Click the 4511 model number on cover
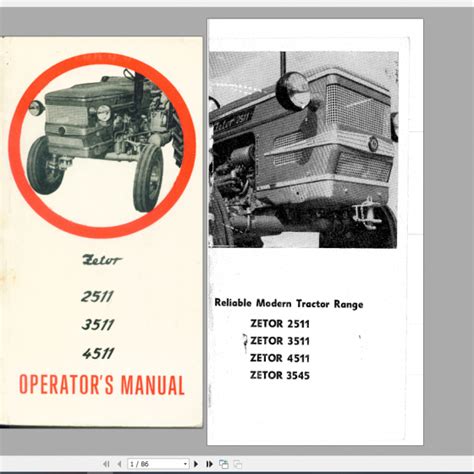 (98, 353)
